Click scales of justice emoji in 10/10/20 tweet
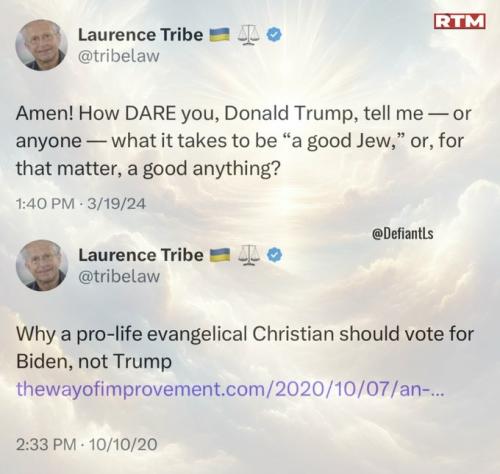 [249, 255]
